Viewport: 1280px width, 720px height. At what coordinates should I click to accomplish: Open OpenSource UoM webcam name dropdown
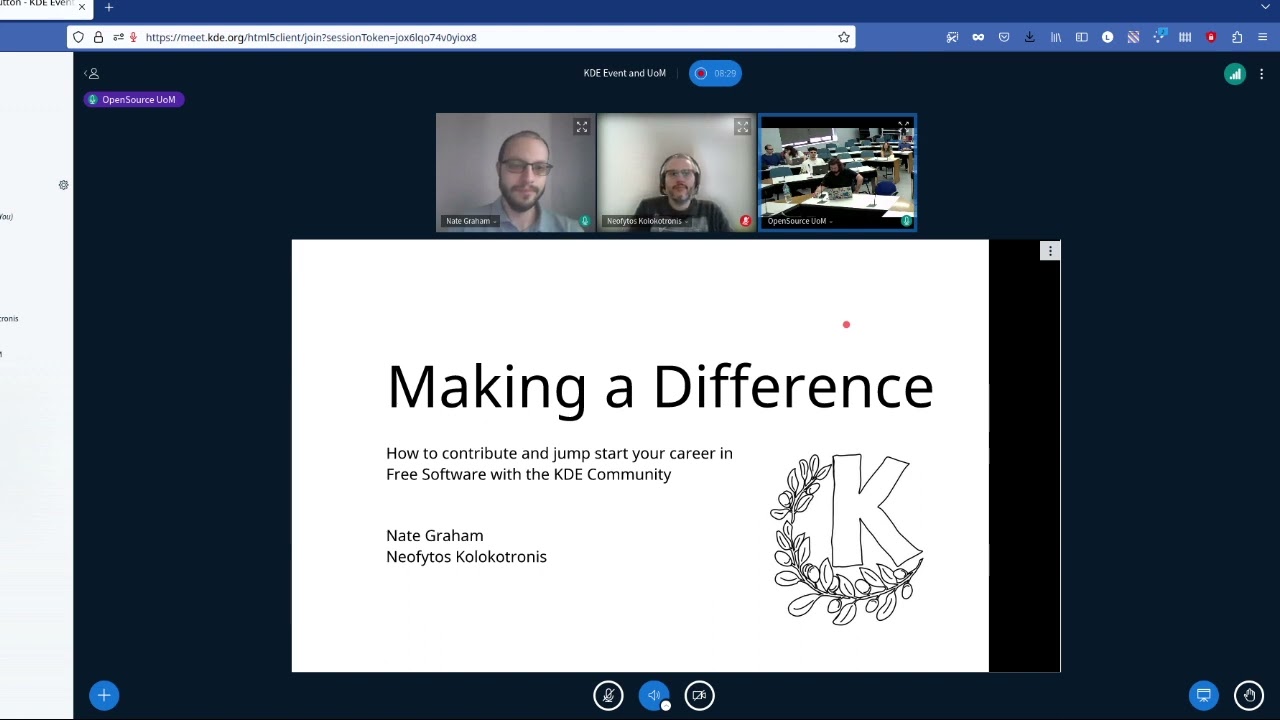tap(799, 221)
